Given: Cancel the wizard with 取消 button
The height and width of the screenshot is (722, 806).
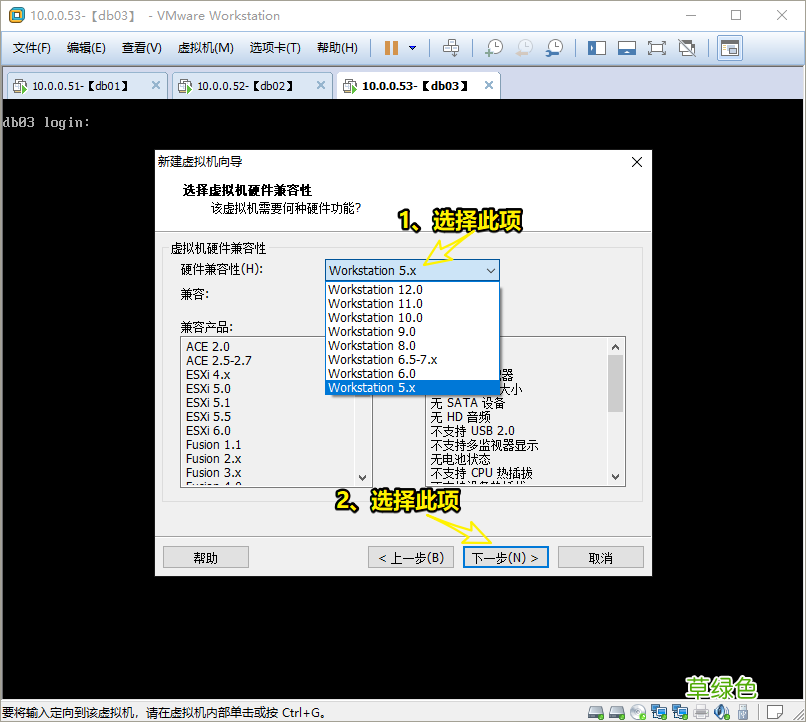Looking at the screenshot, I should 600,558.
